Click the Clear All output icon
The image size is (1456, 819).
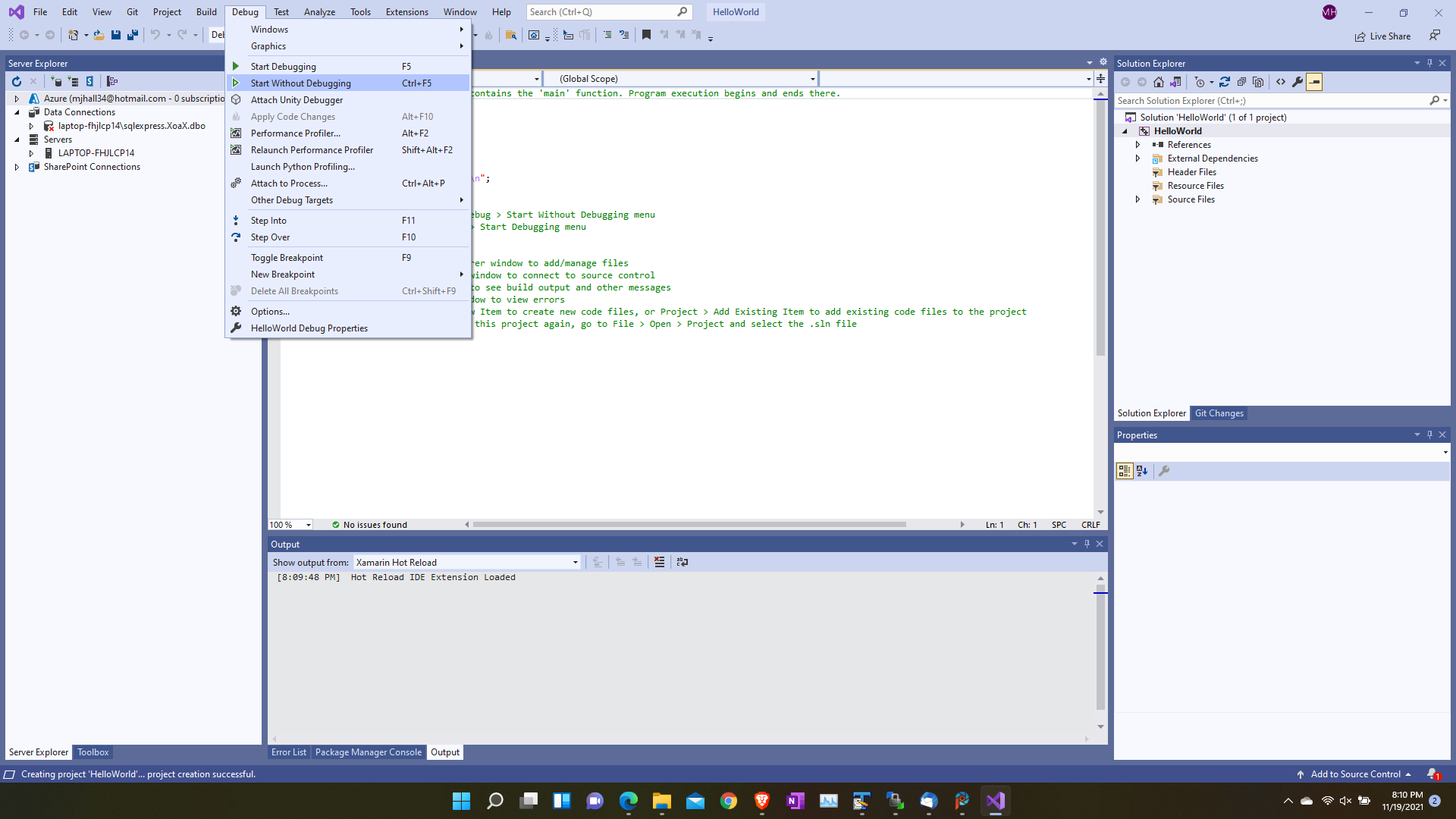click(659, 562)
